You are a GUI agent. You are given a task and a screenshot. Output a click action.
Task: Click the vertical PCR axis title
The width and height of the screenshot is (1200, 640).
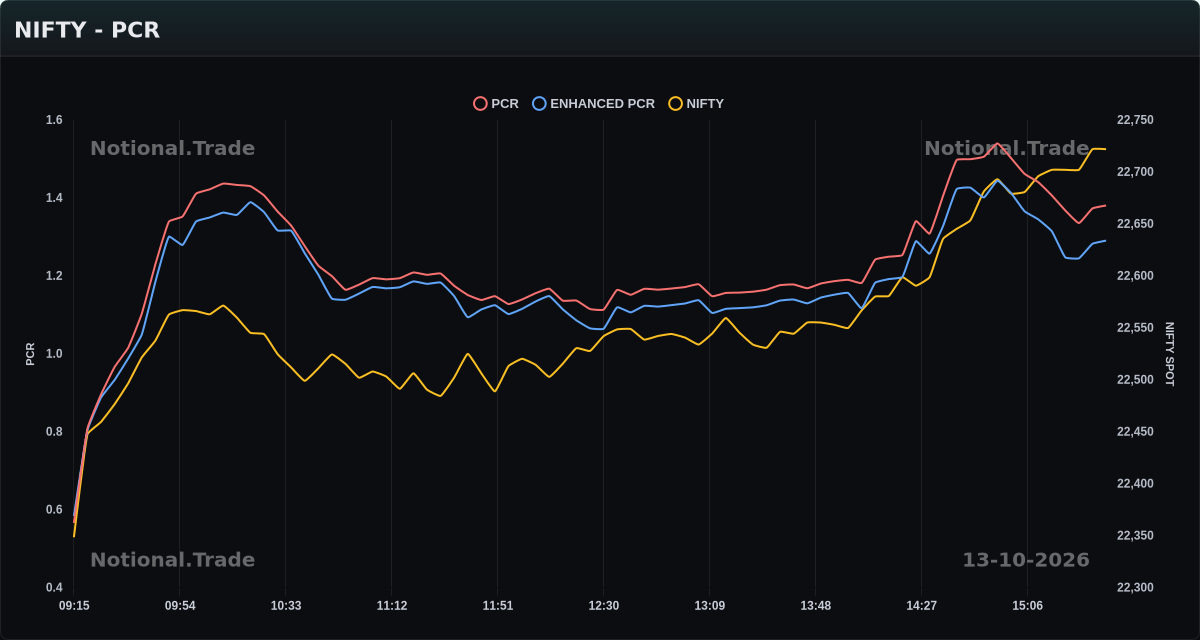point(30,354)
